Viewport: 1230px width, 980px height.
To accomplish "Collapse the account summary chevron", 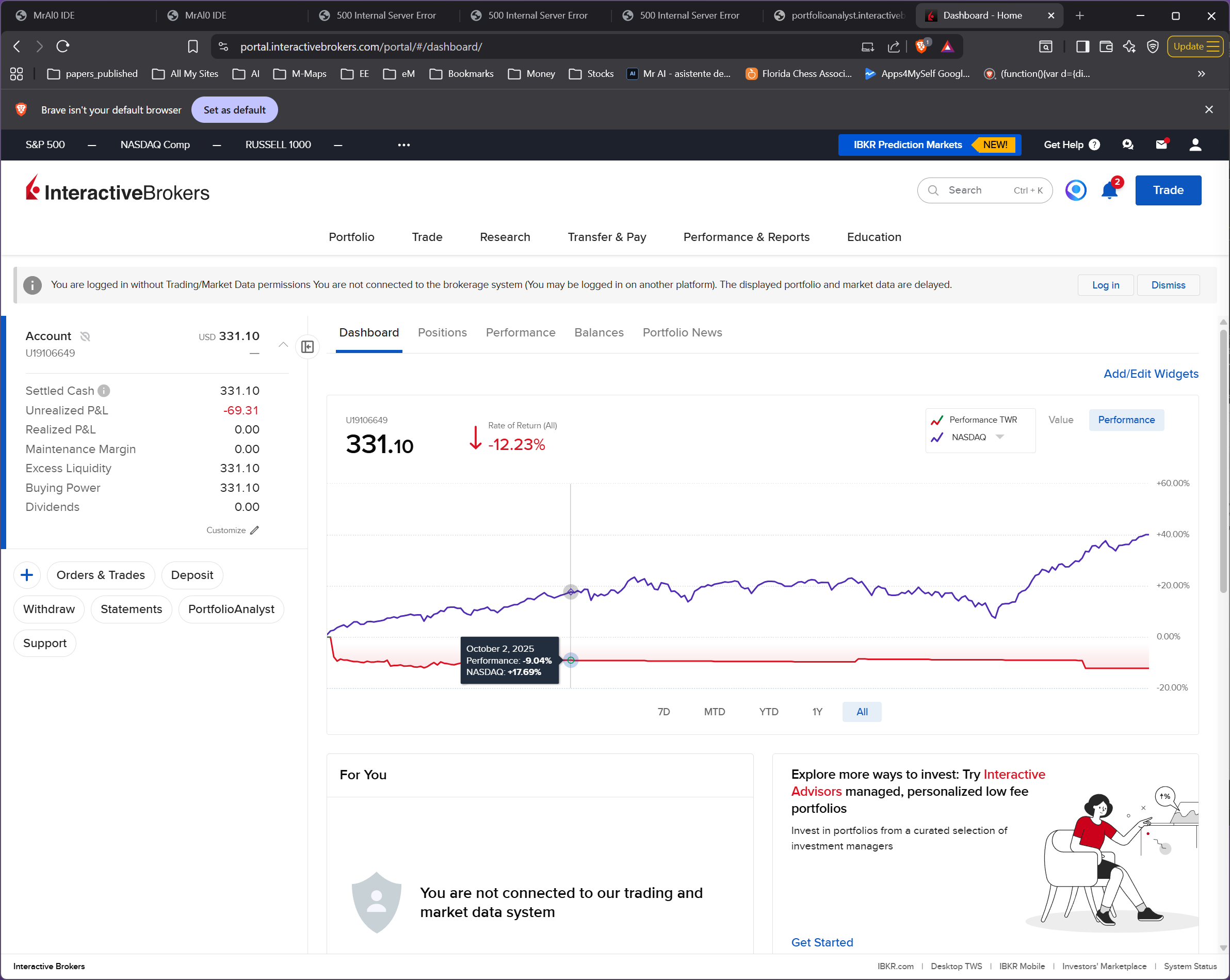I will pos(283,344).
